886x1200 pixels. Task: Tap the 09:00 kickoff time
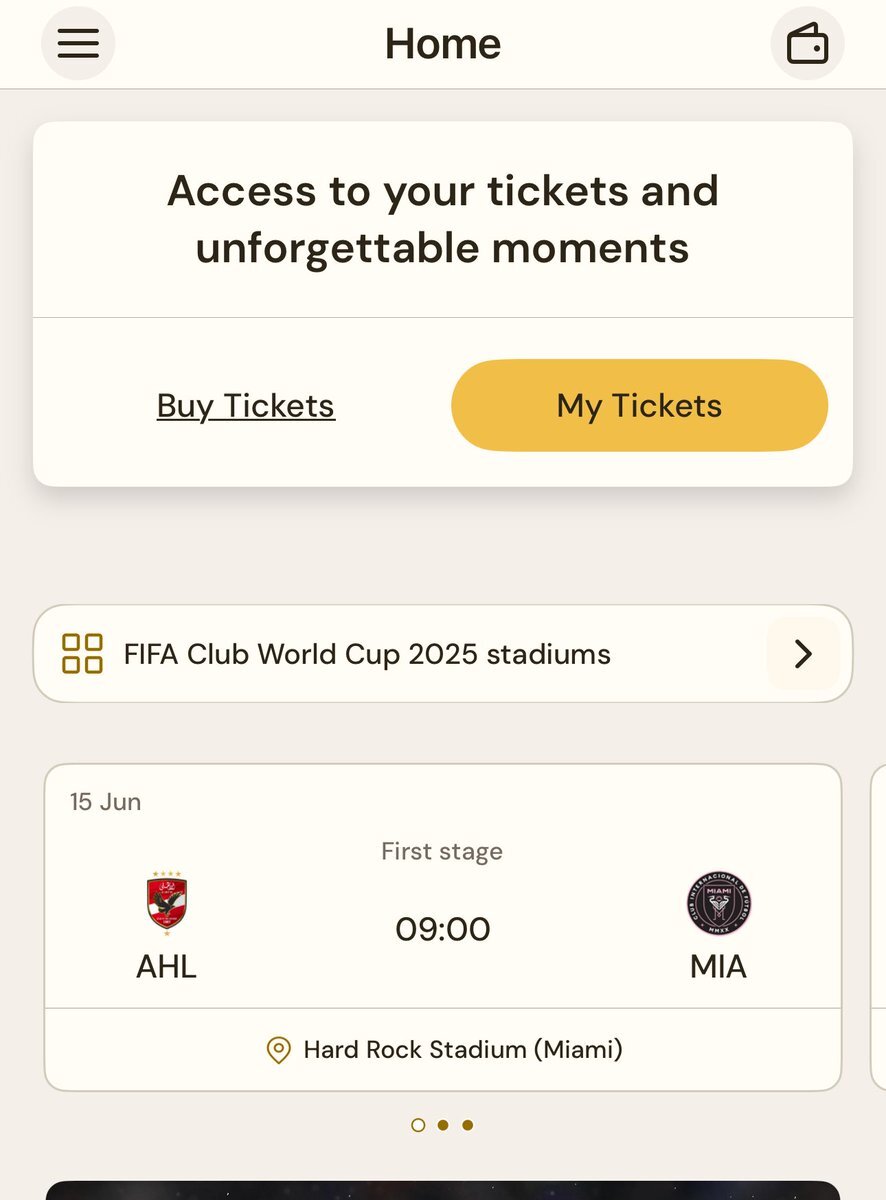443,930
